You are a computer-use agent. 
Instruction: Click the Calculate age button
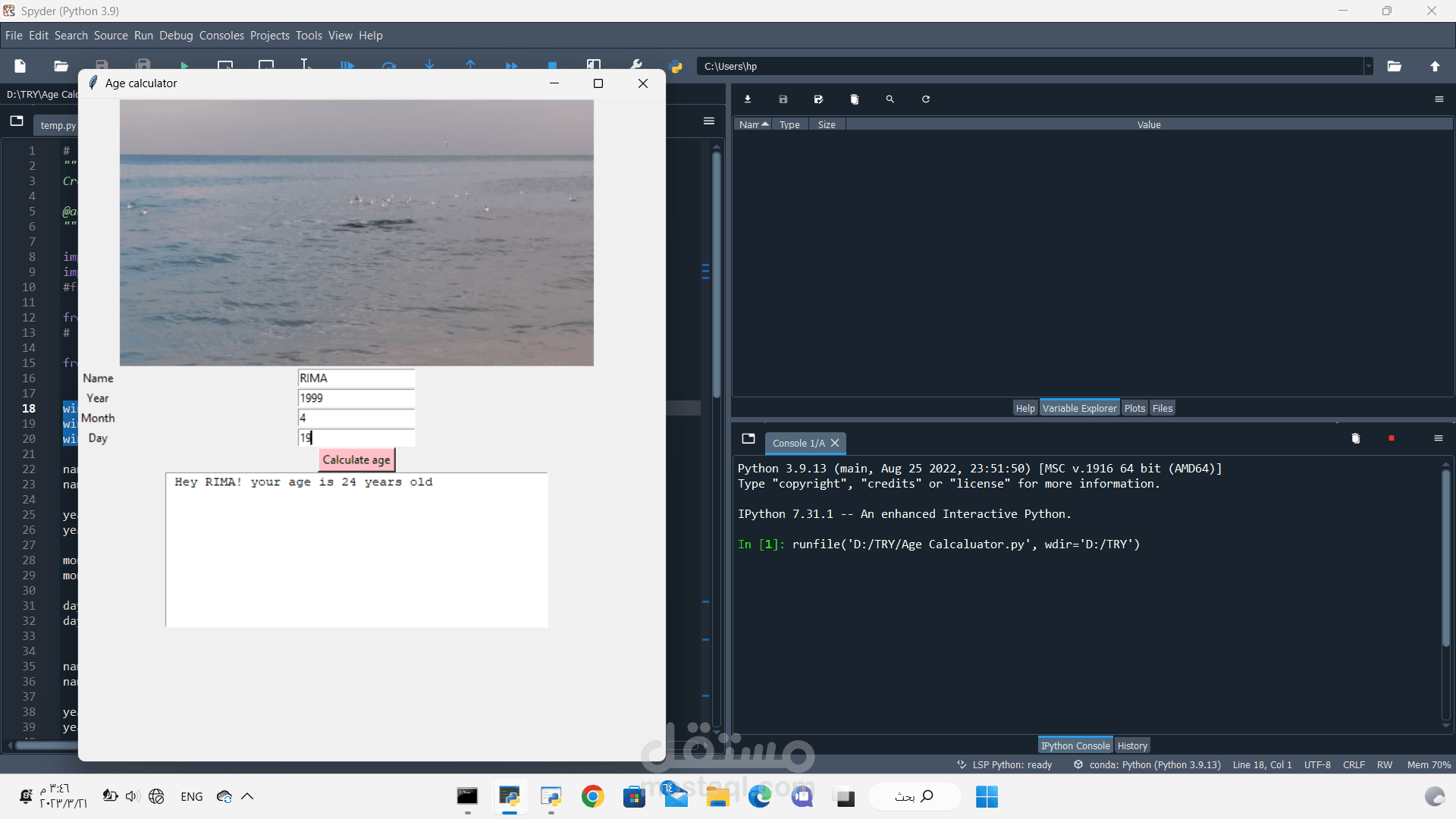356,460
